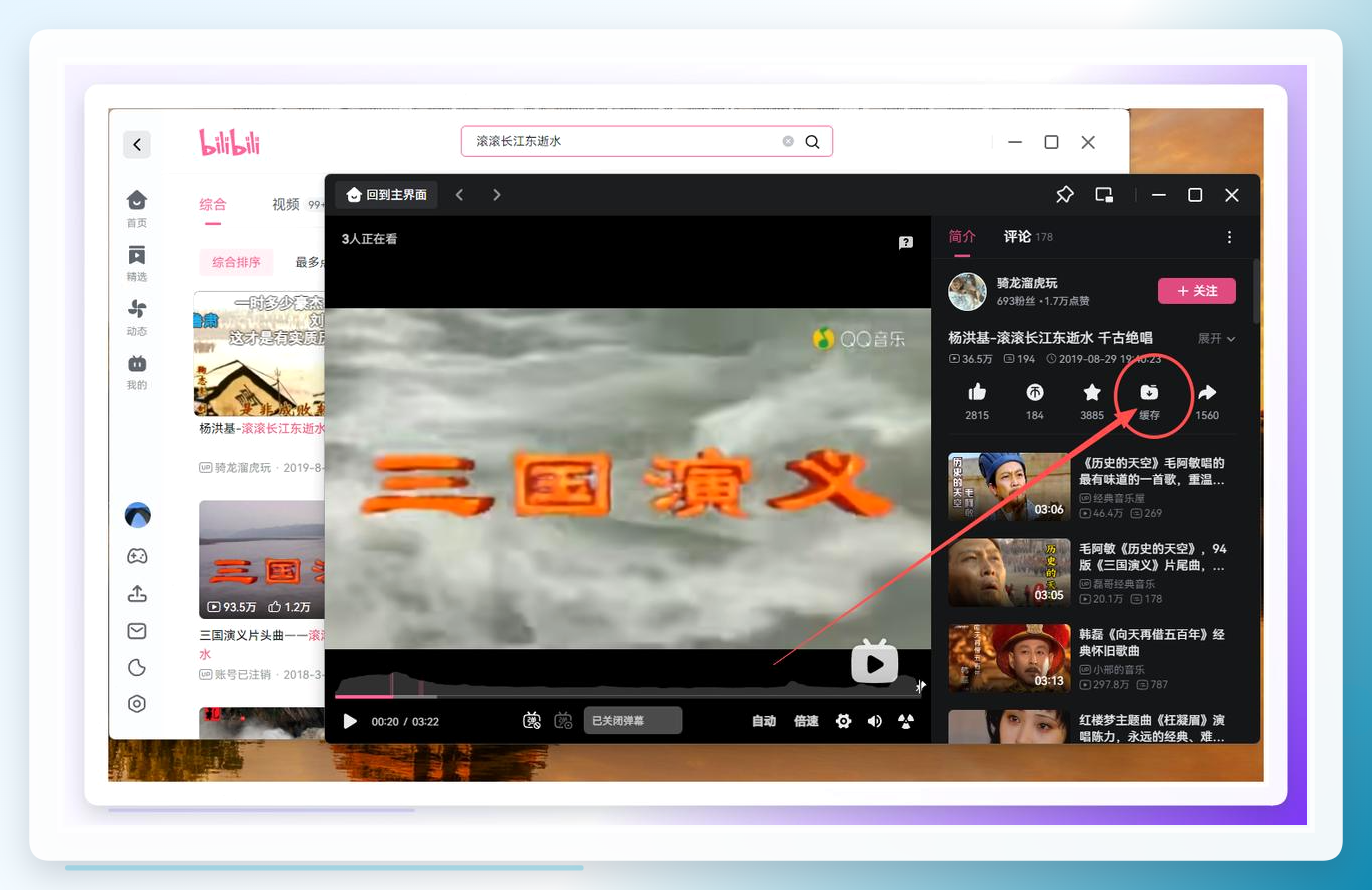Click large TV play overlay button
The height and width of the screenshot is (890, 1372).
pyautogui.click(x=875, y=662)
